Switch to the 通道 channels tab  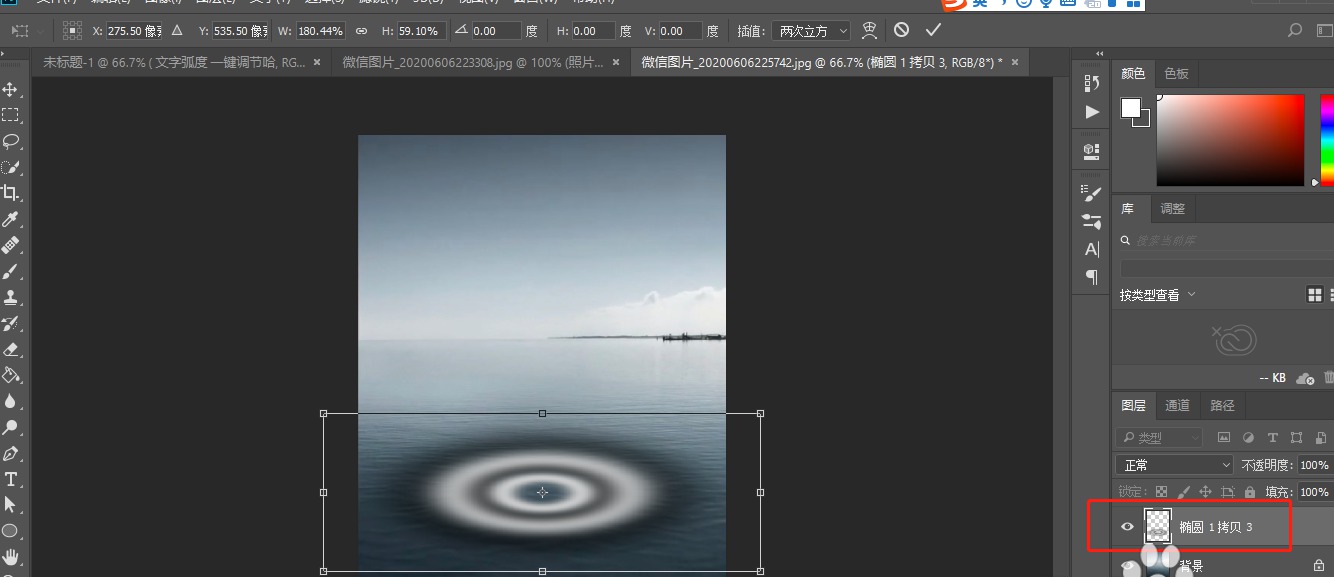(x=1177, y=405)
